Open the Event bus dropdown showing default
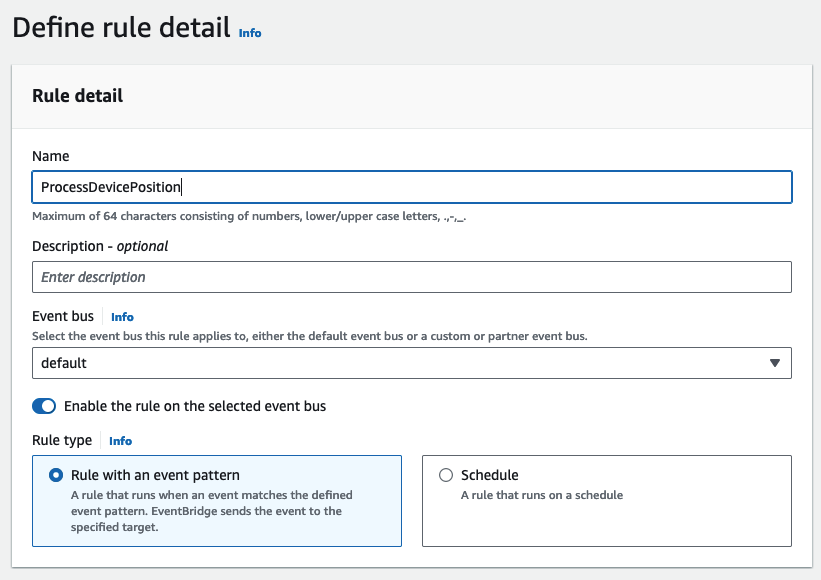The width and height of the screenshot is (821, 580). coord(411,363)
